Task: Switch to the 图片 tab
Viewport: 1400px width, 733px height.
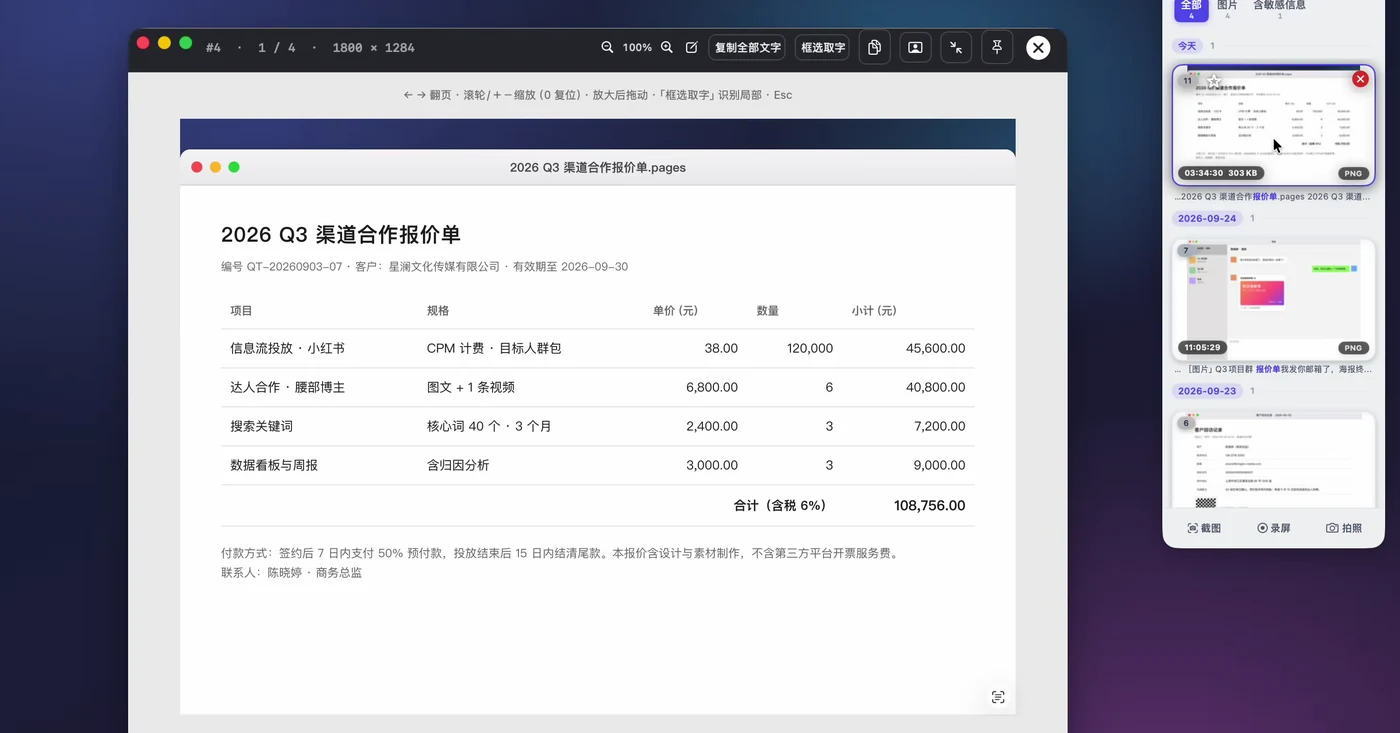Action: coord(1227,8)
